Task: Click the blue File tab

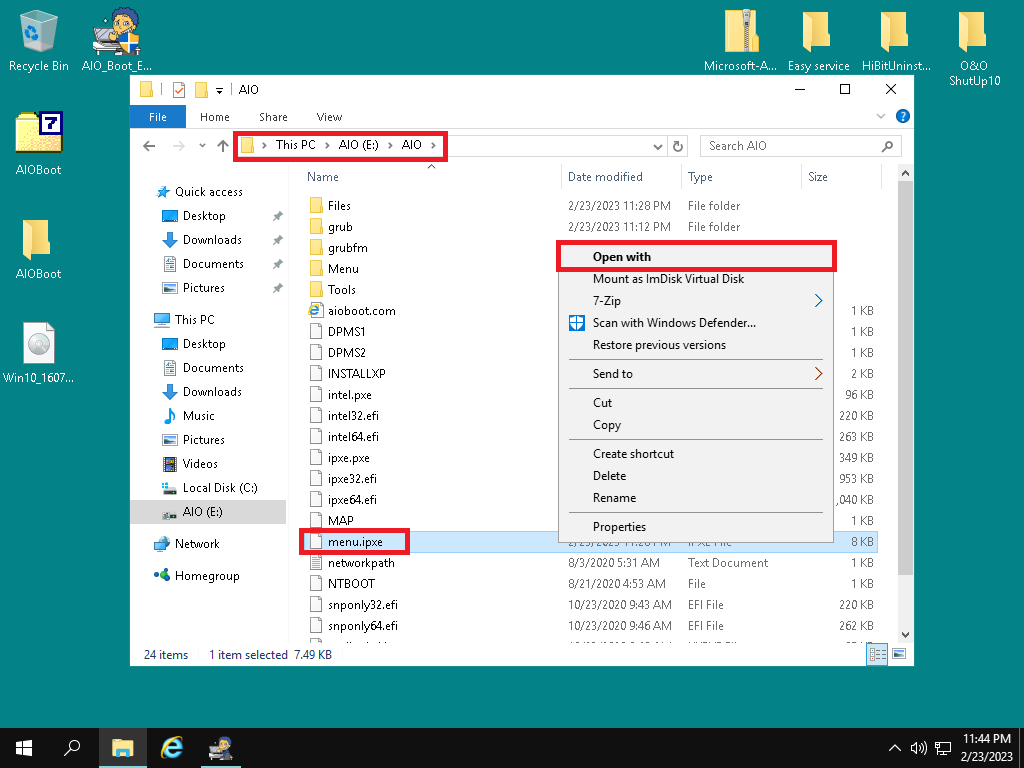Action: click(x=158, y=117)
